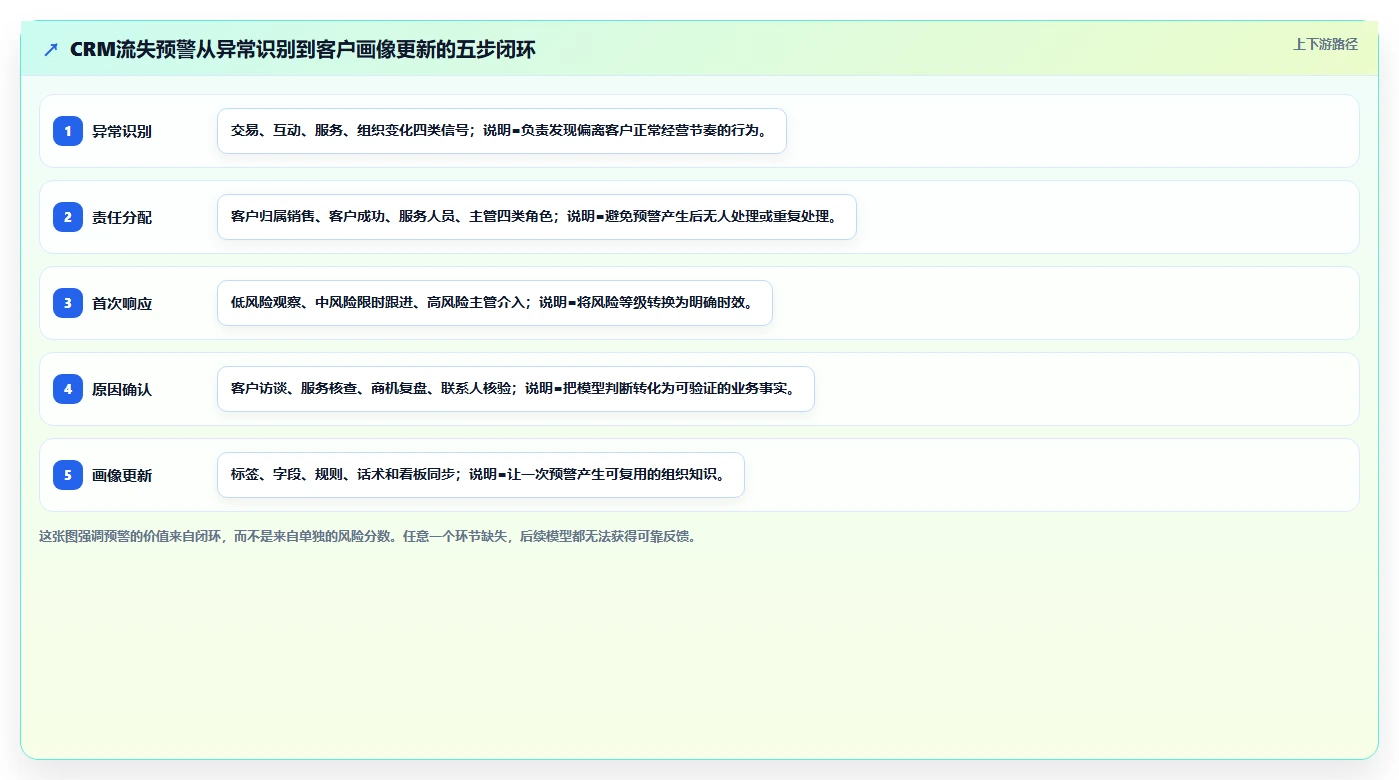The width and height of the screenshot is (1399, 780).
Task: Click the footnote beginning 这张图强调预警的价值
Action: 367,536
